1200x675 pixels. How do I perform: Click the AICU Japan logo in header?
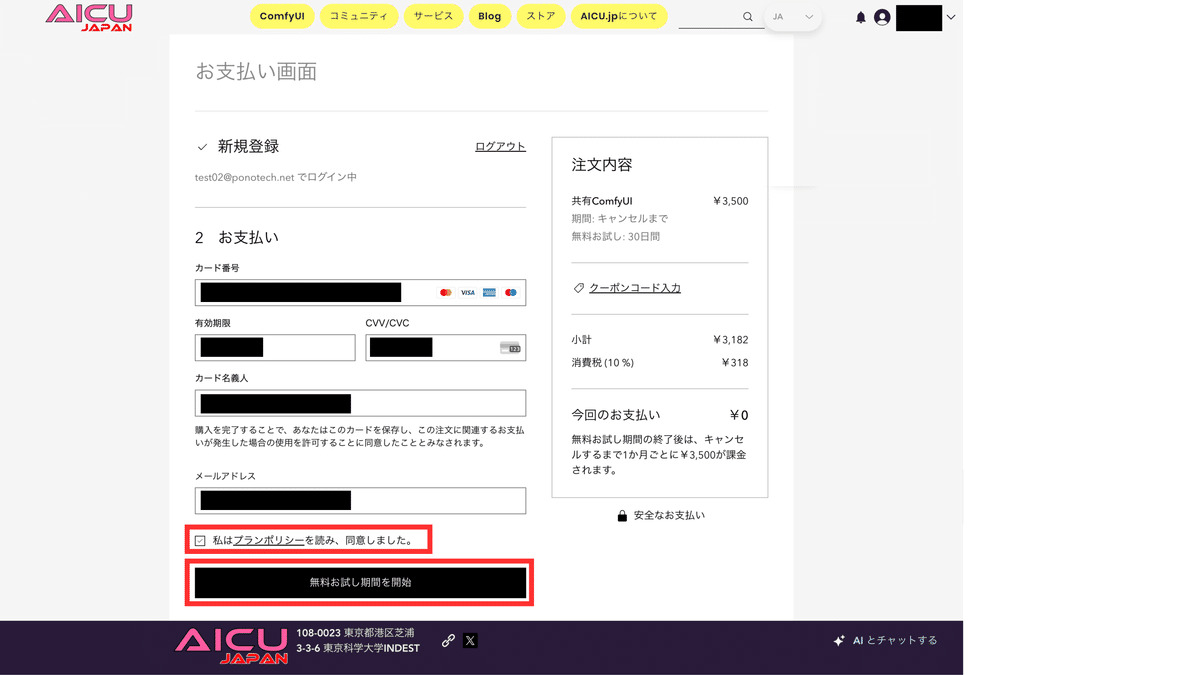pyautogui.click(x=89, y=17)
